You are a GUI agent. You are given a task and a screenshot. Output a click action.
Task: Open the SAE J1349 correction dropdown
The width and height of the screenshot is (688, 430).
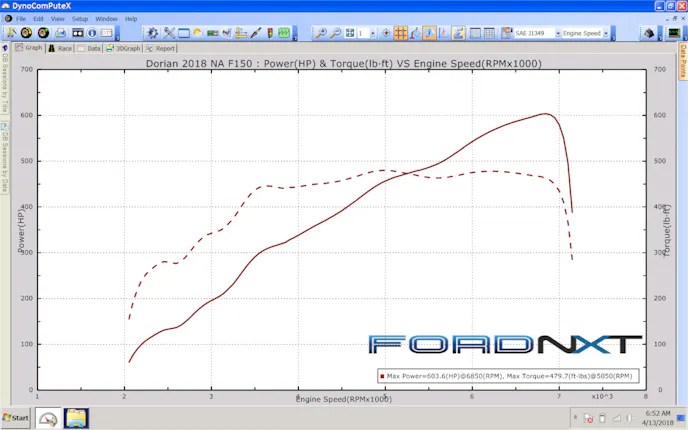tap(557, 33)
